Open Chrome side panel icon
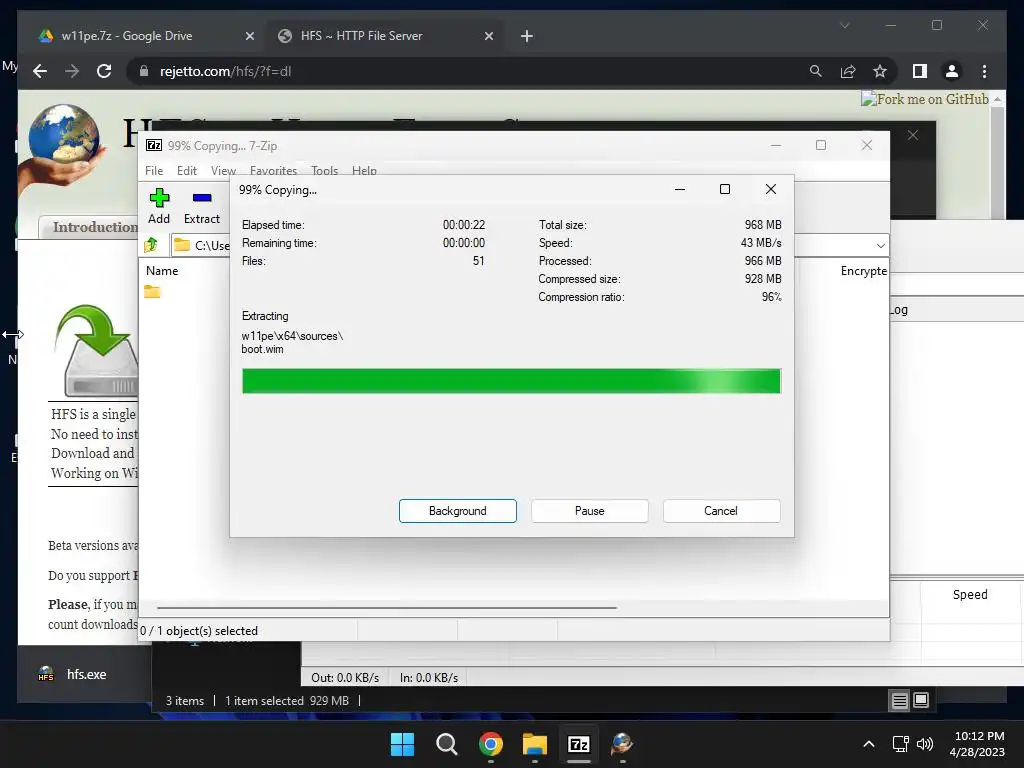1024x768 pixels. pyautogui.click(x=920, y=71)
